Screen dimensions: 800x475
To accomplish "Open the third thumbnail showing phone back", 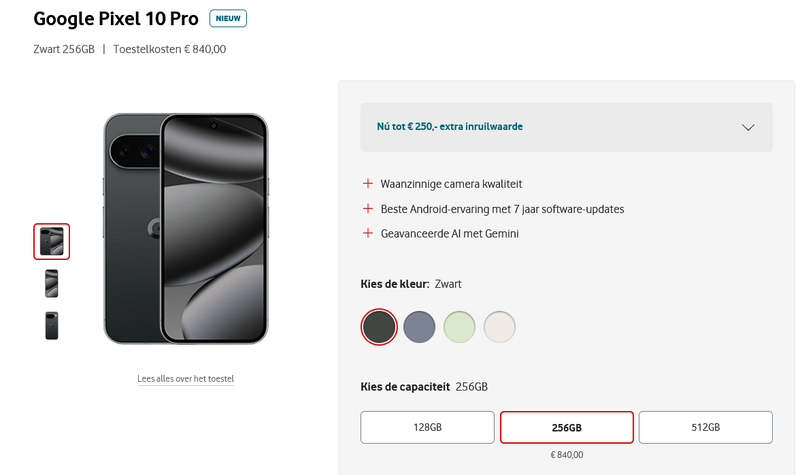I will [52, 325].
